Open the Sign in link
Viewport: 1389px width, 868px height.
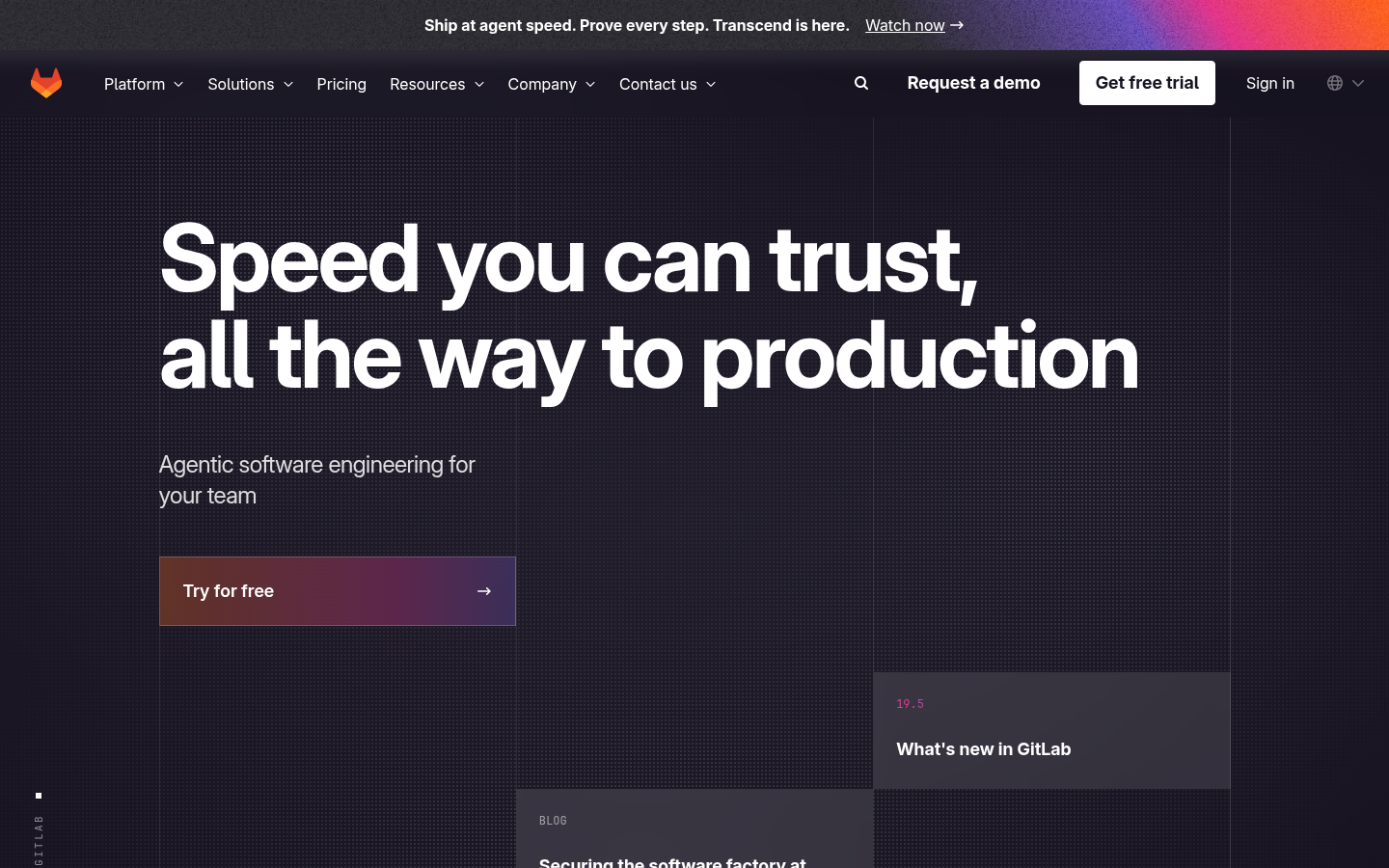(1270, 83)
